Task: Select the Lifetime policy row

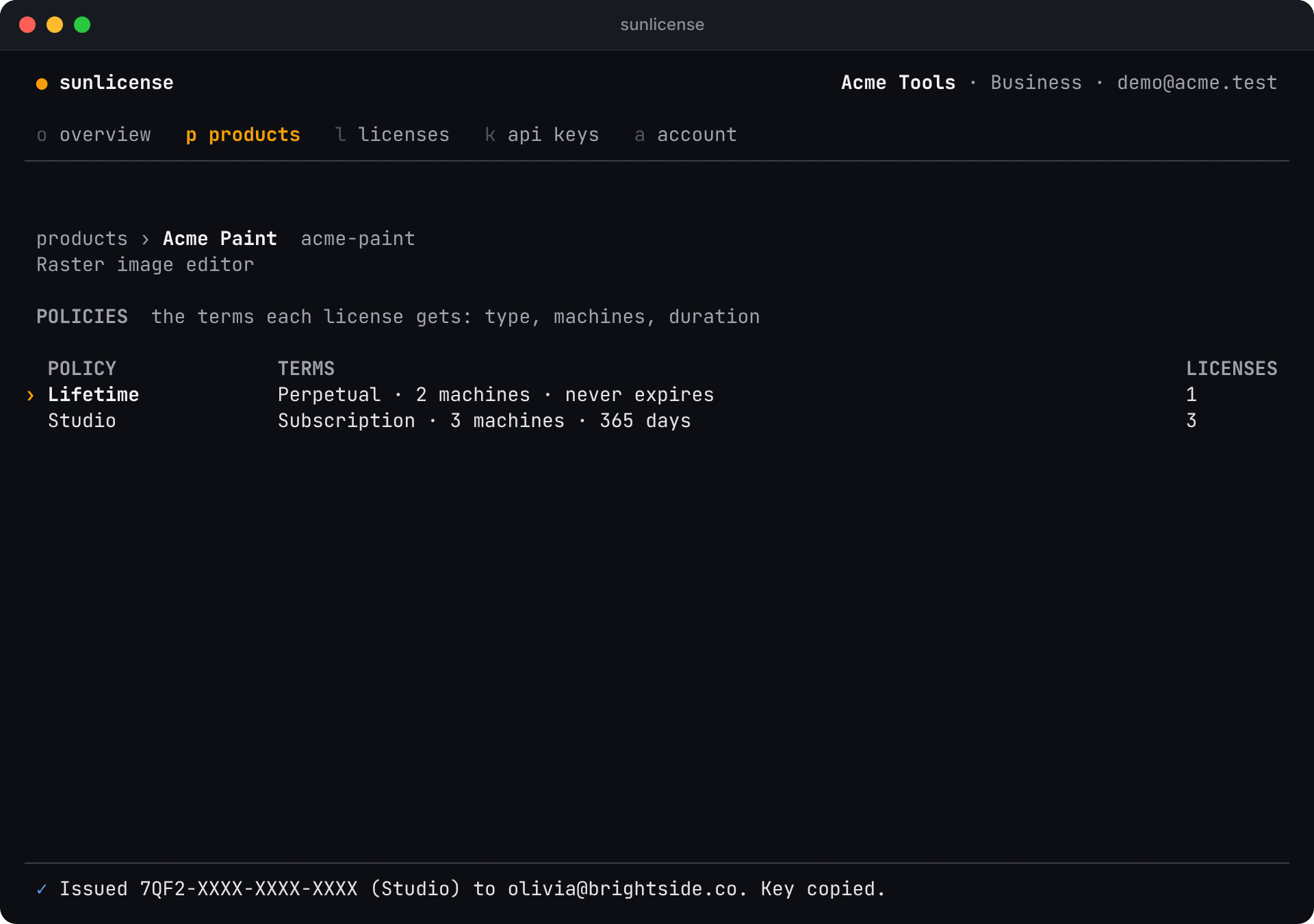Action: point(657,395)
